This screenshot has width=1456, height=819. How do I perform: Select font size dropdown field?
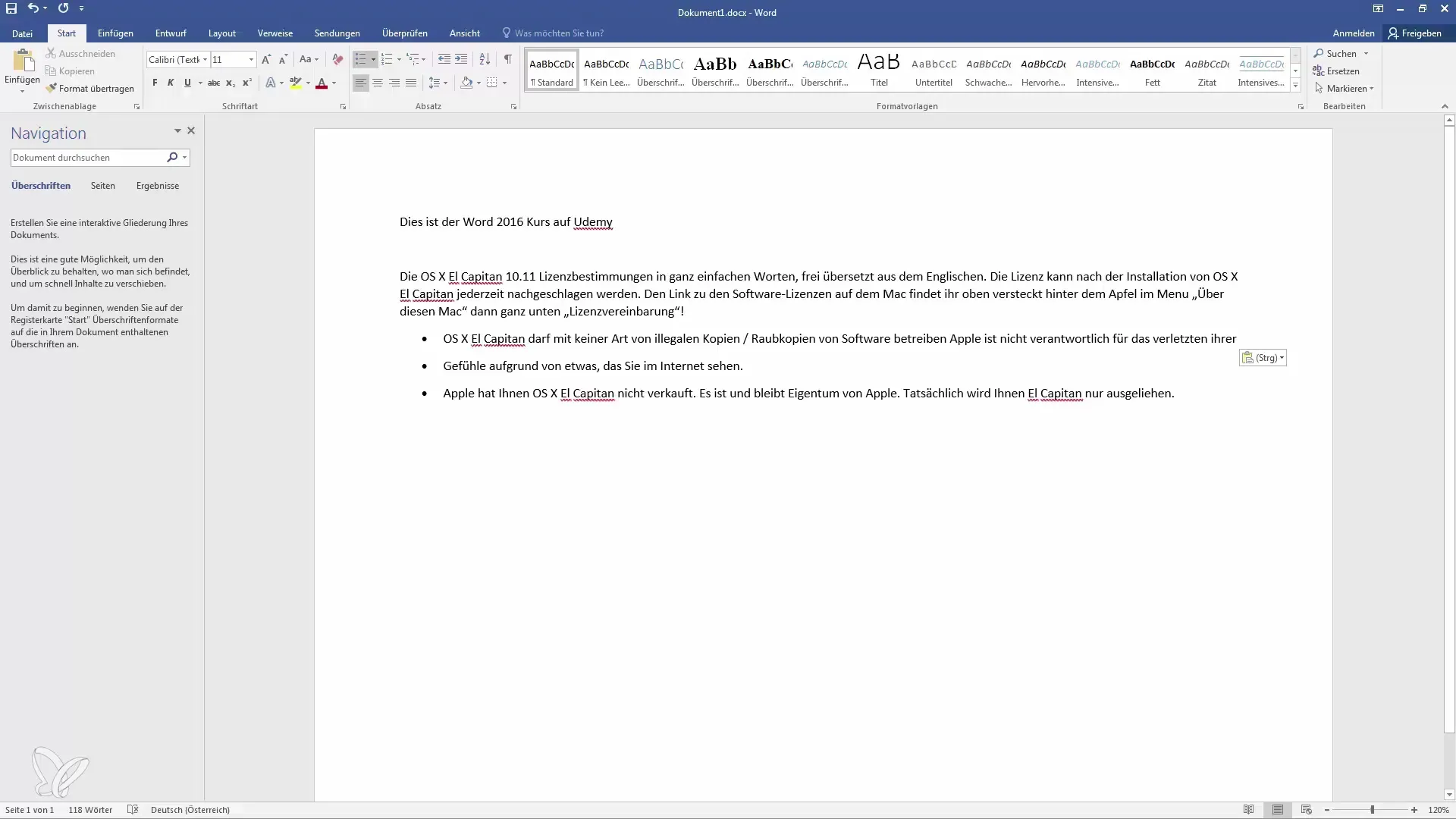234,59
